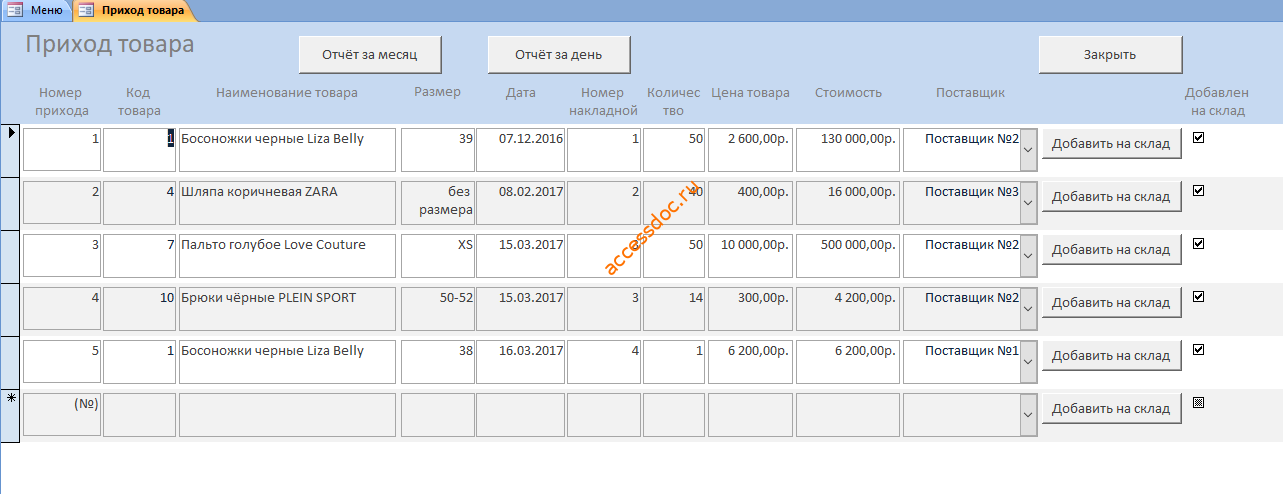The height and width of the screenshot is (494, 1283).
Task: Toggle the checkbox in the new empty row
Action: coord(1198,403)
